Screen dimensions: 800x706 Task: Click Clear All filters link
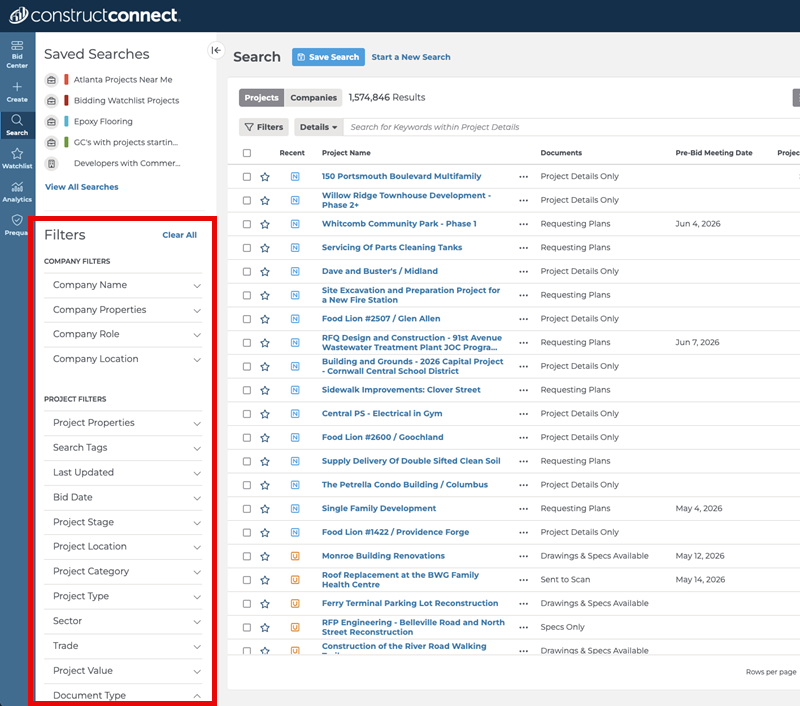pos(180,235)
